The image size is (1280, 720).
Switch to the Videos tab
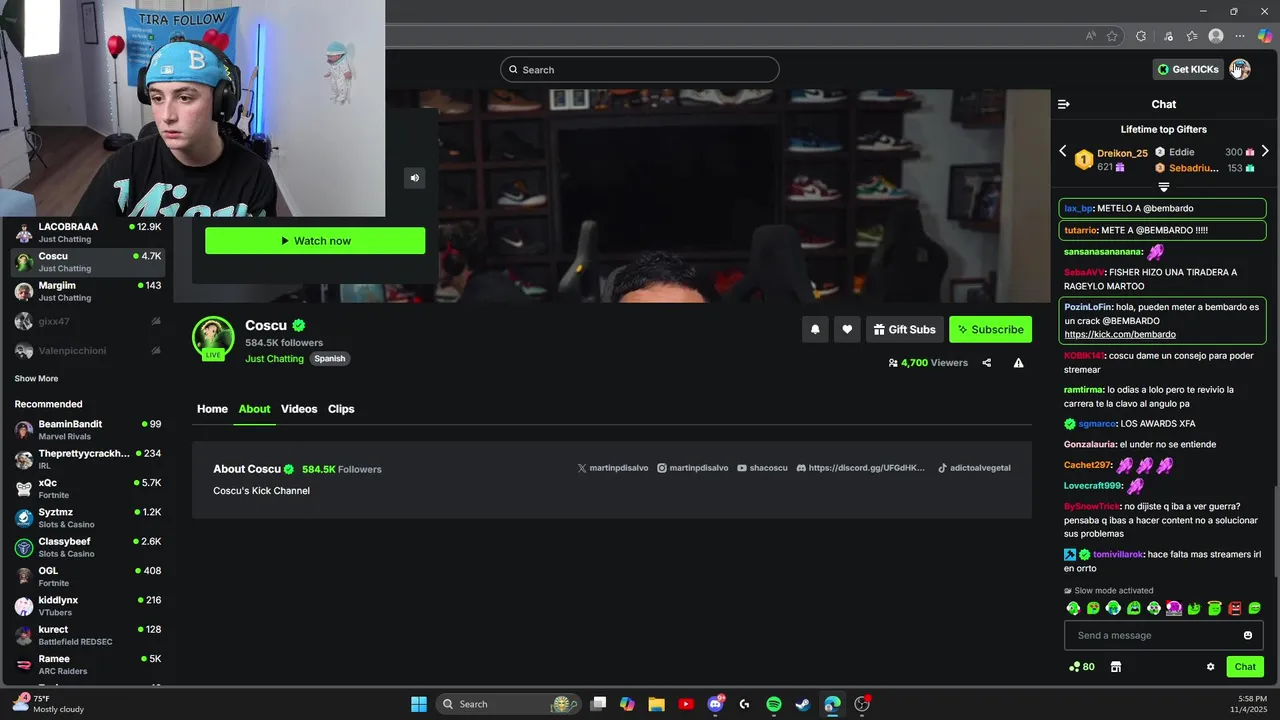[x=299, y=409]
